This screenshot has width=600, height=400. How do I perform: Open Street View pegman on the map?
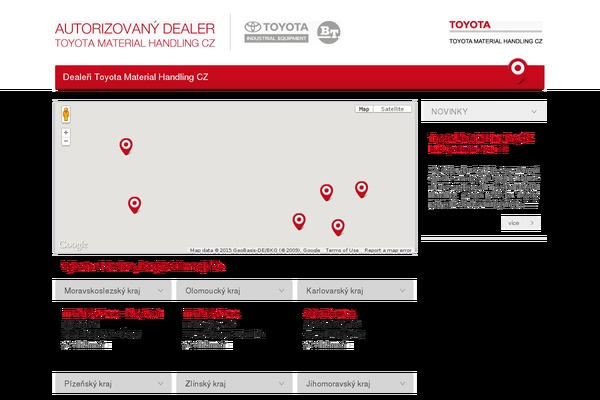click(66, 114)
